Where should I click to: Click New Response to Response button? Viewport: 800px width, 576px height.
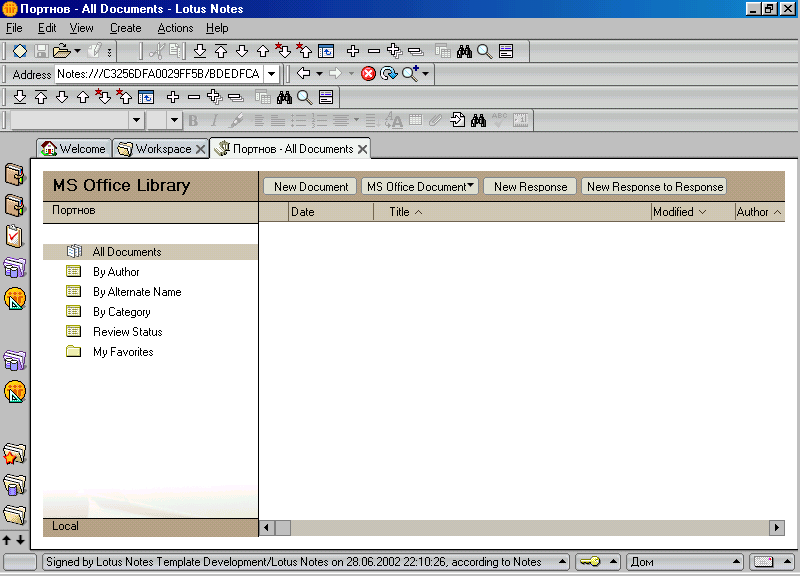655,187
